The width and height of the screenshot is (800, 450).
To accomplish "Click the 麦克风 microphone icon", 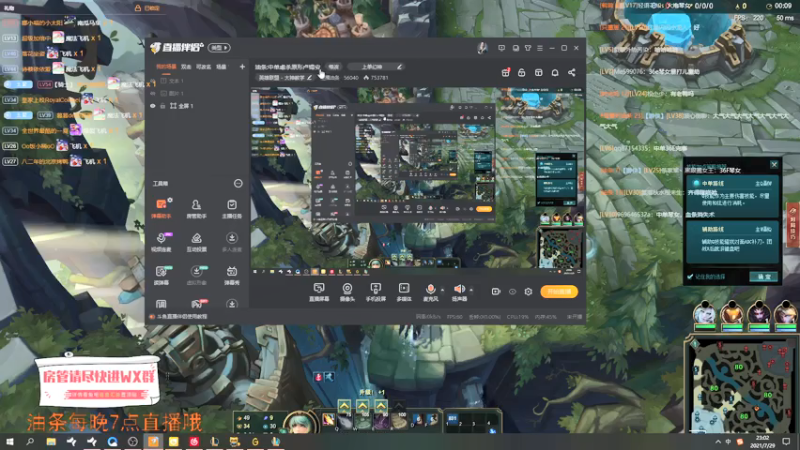I will pos(431,289).
